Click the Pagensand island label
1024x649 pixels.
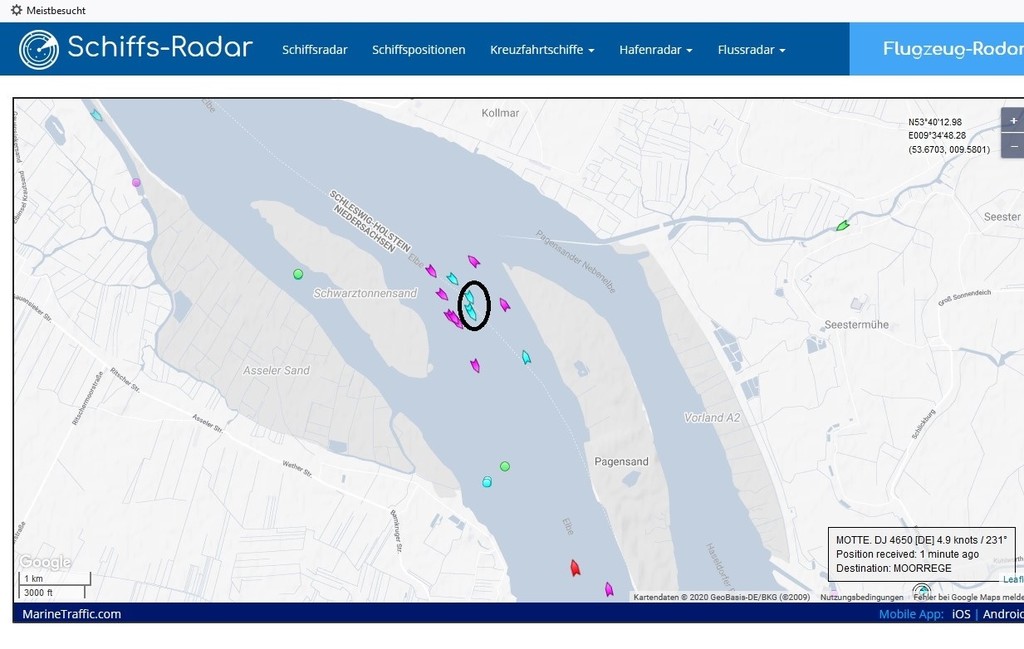[x=621, y=462]
